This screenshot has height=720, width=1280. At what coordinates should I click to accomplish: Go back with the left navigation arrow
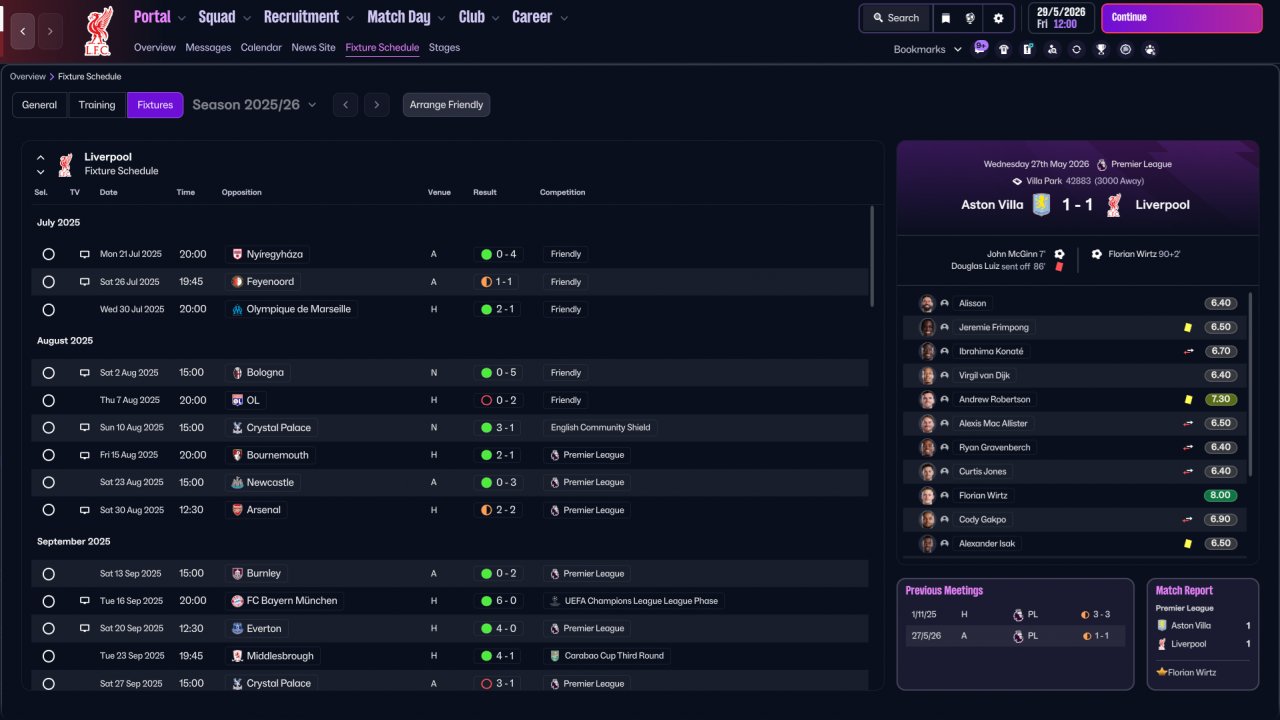point(23,31)
